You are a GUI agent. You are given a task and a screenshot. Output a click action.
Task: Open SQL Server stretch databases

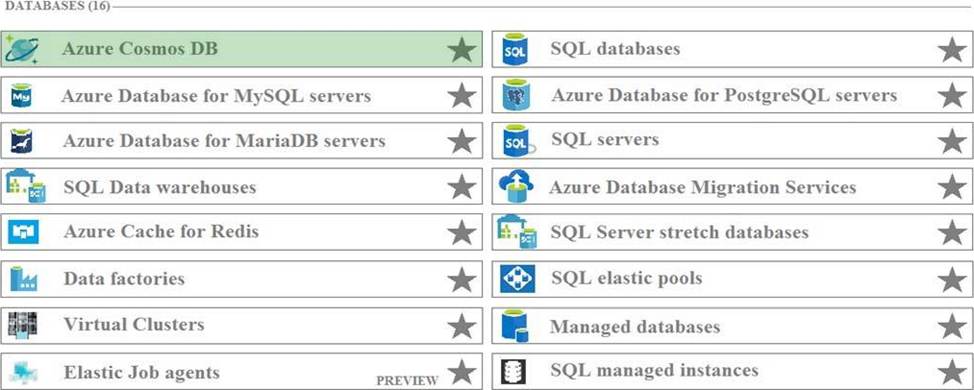point(732,233)
